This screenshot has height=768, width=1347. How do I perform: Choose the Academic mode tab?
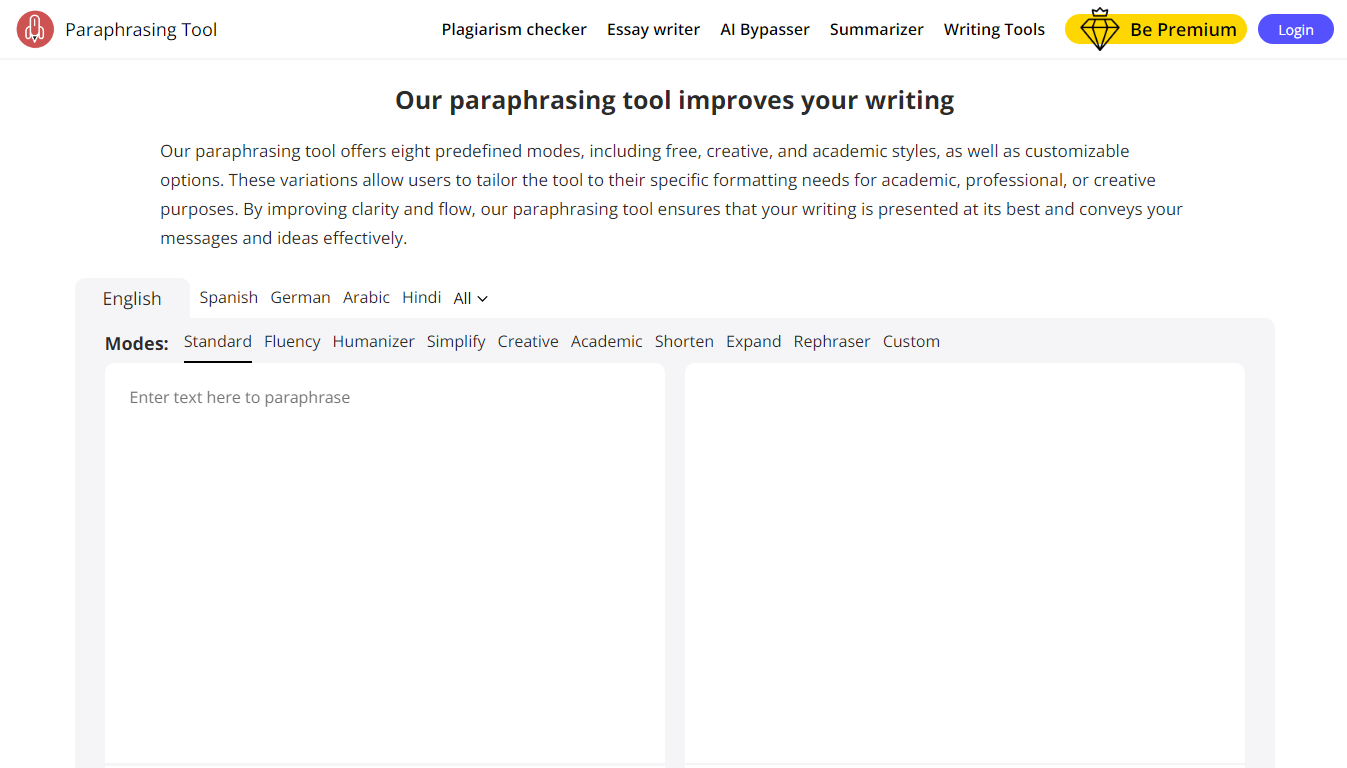[x=606, y=342]
